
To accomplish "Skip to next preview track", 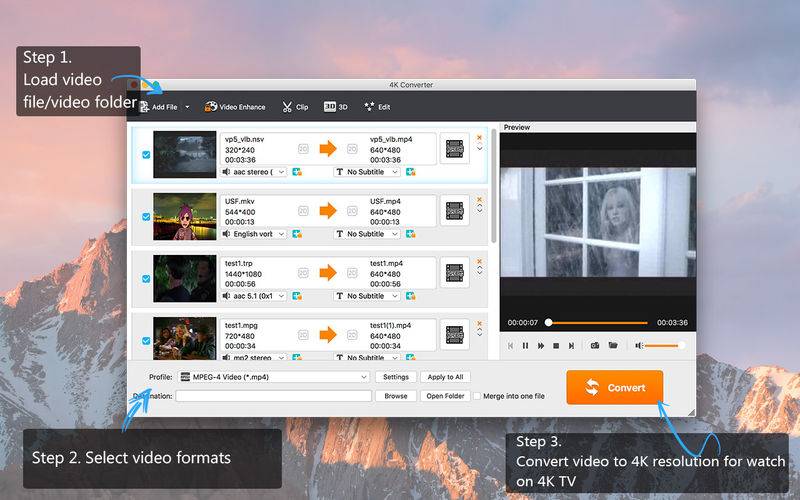I will pos(571,345).
